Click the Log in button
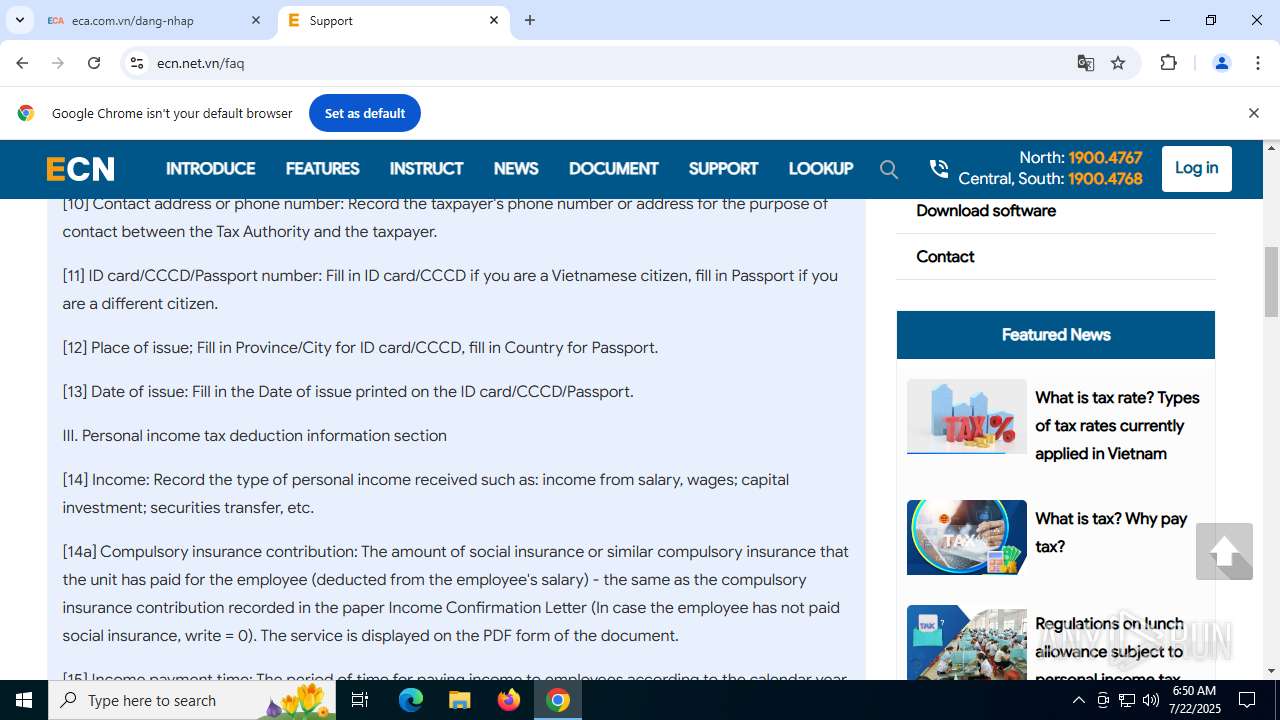 [x=1196, y=168]
